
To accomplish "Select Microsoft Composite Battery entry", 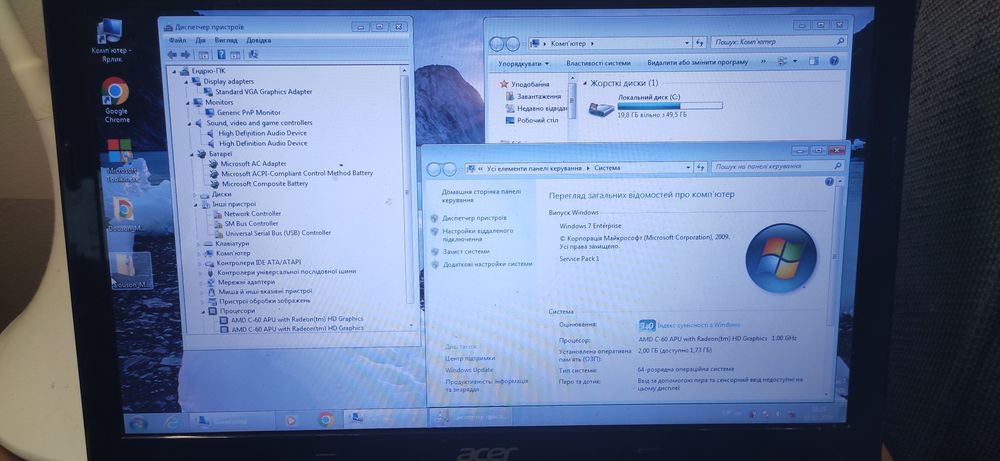I will coord(258,184).
